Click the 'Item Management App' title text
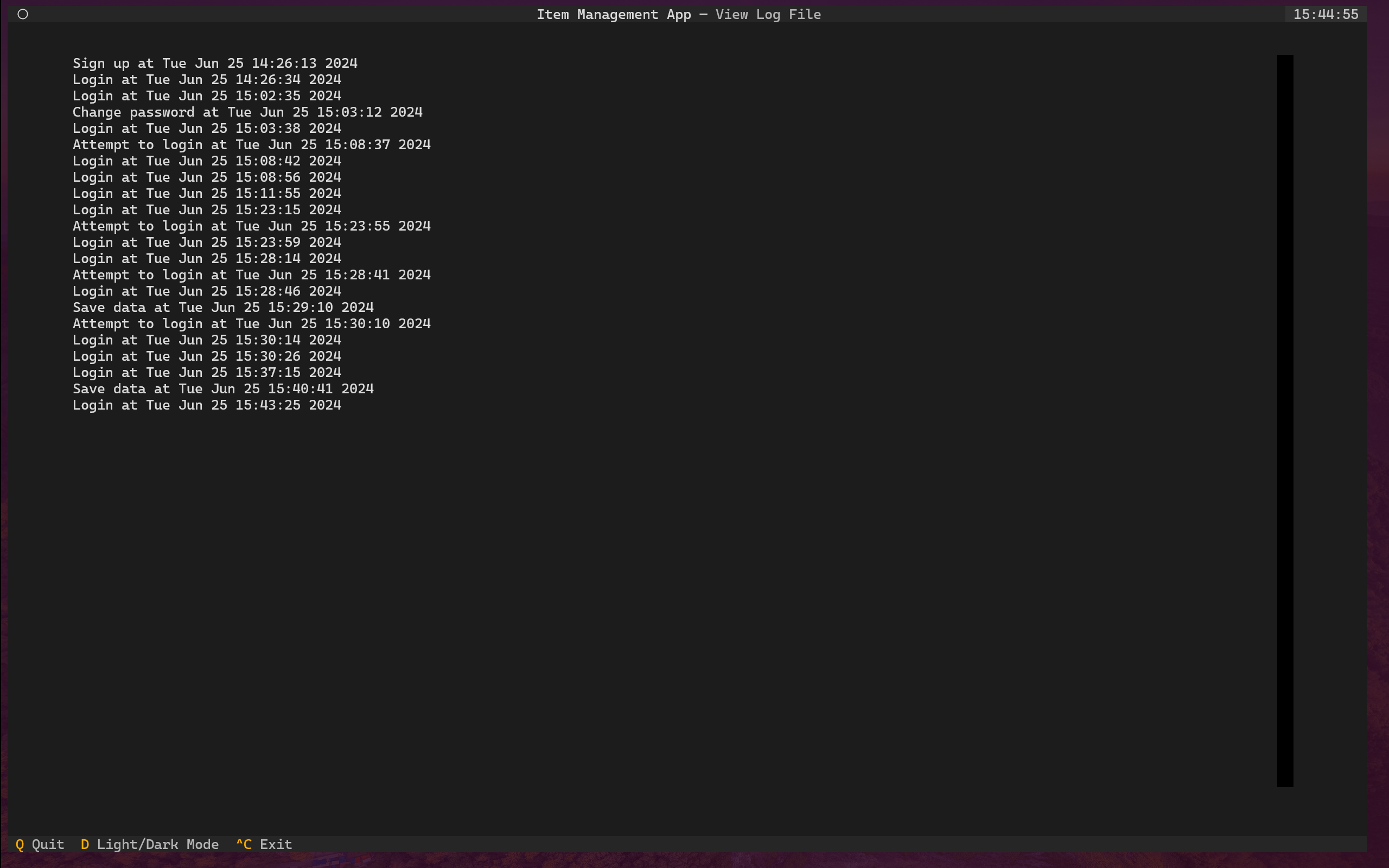 (613, 14)
